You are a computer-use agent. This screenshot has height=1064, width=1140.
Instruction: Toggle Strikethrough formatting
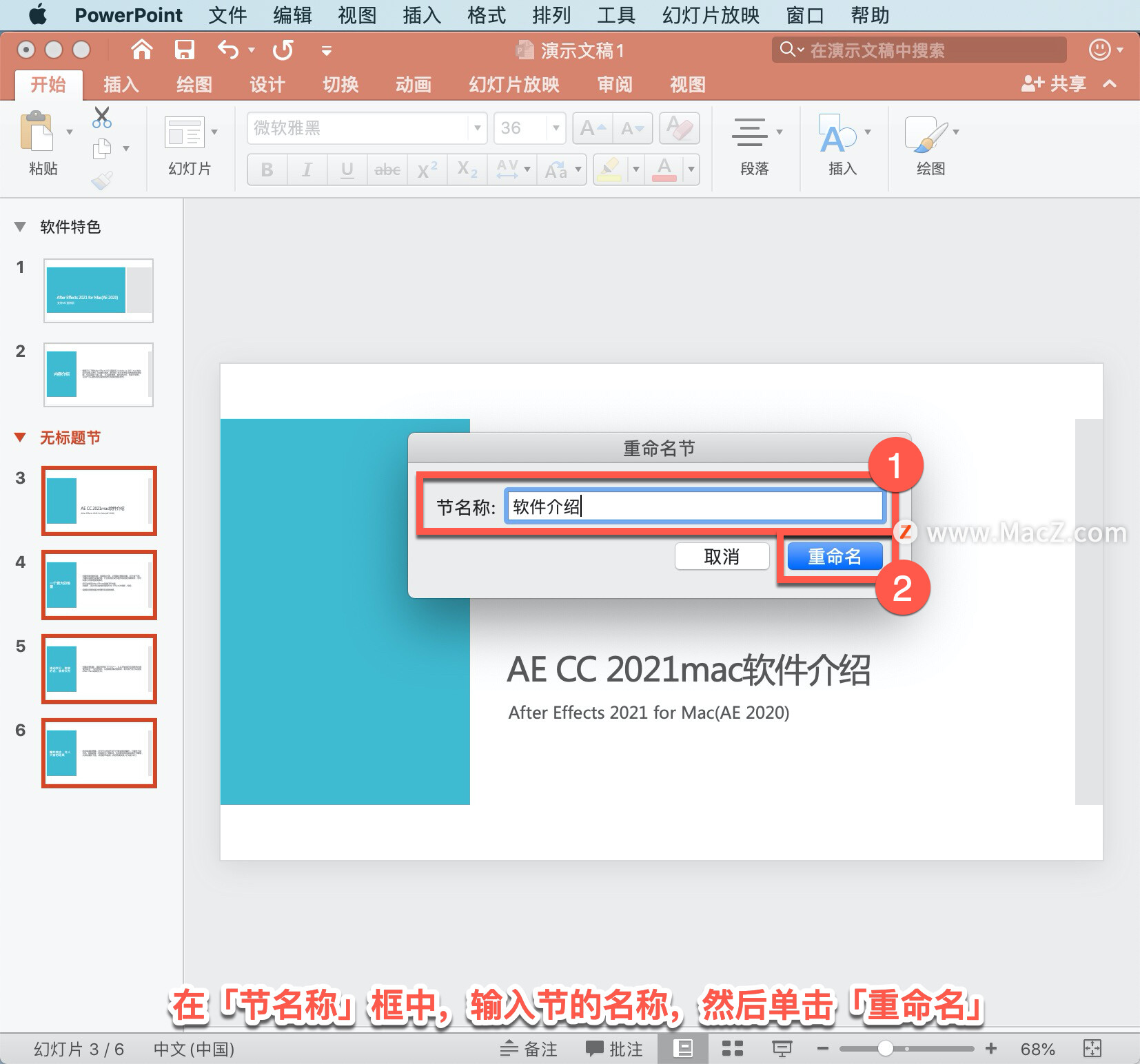(x=387, y=170)
